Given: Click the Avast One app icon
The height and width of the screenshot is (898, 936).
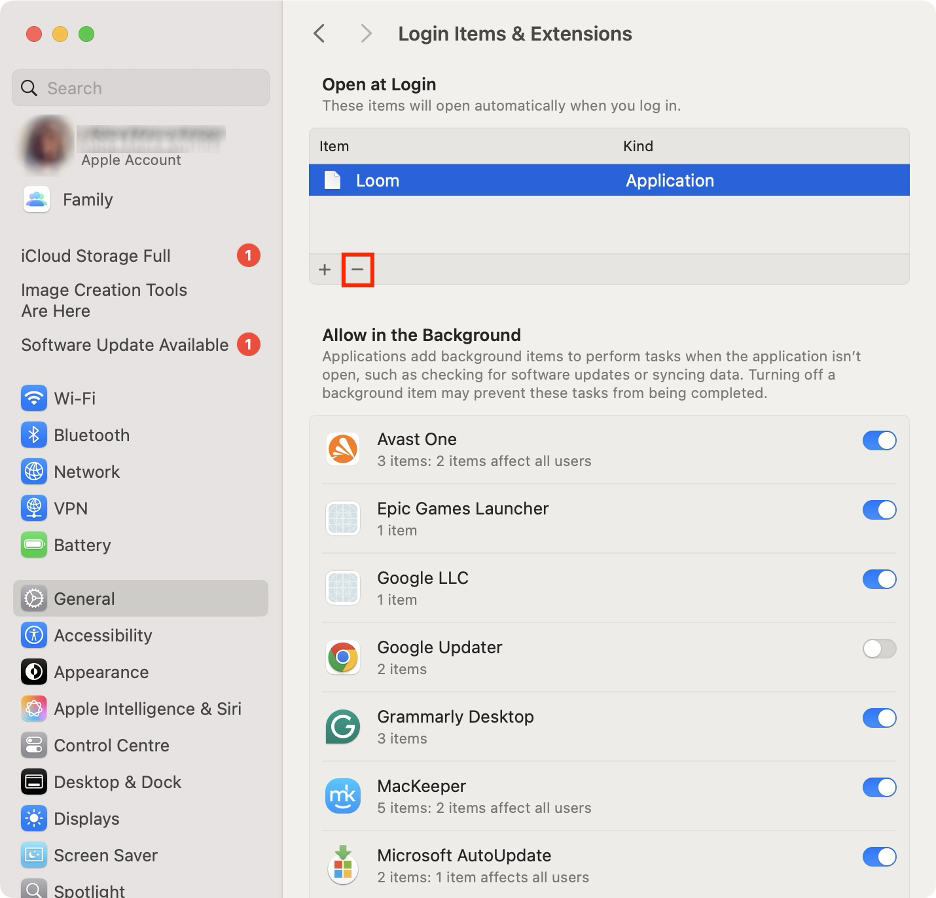Looking at the screenshot, I should [x=343, y=449].
